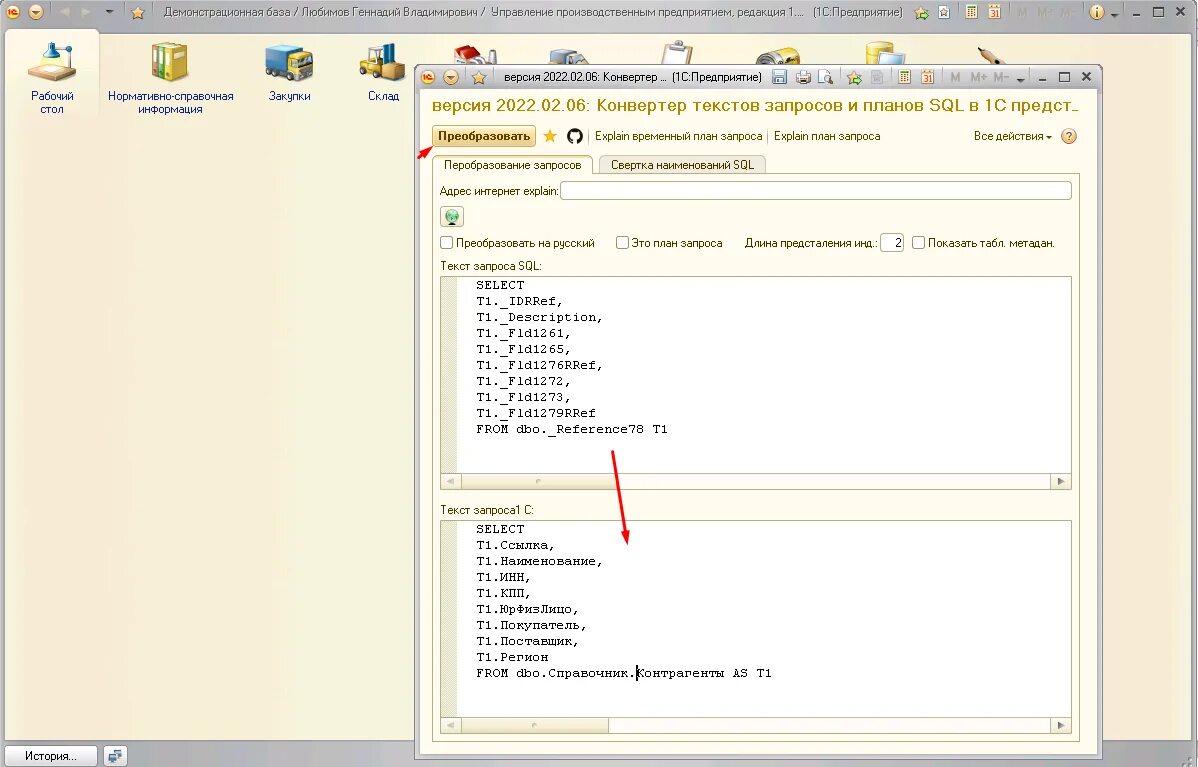Click the M memory button in converter window

pos(955,77)
